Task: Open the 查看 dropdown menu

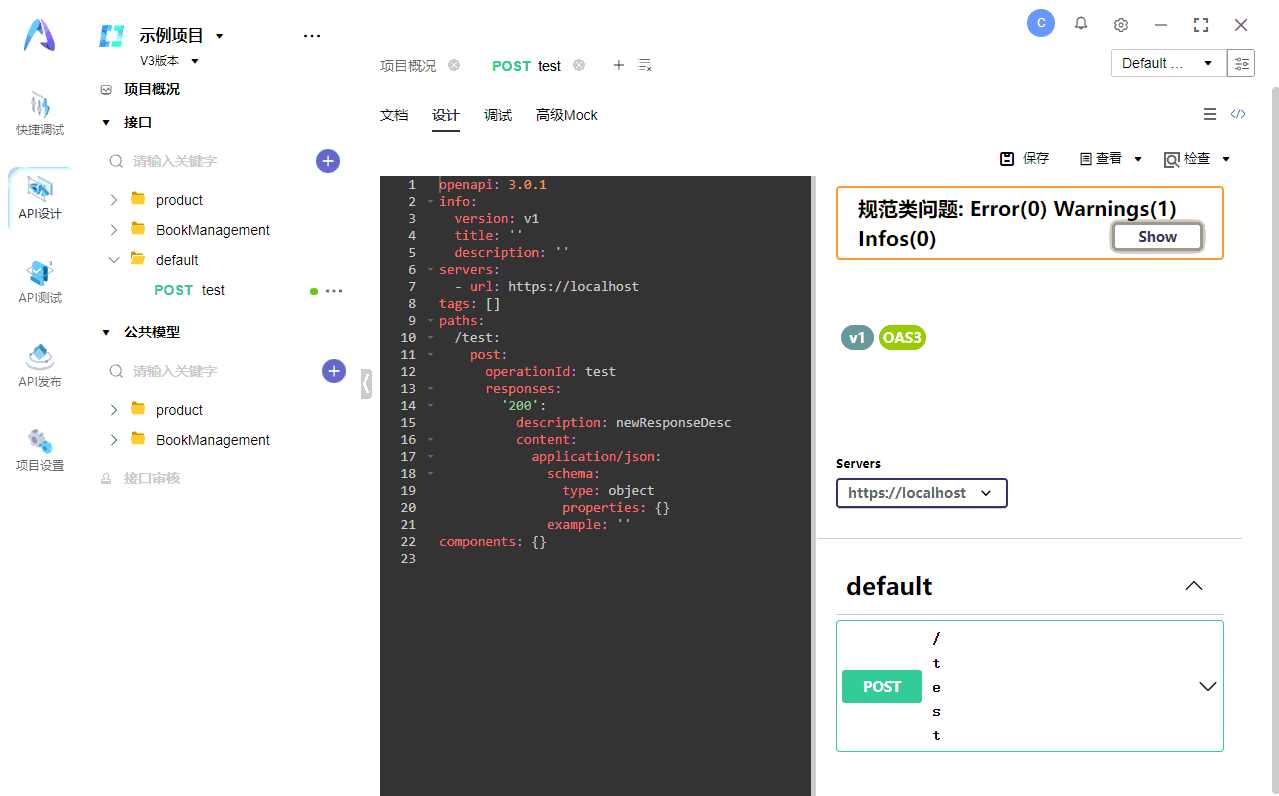Action: 1111,159
